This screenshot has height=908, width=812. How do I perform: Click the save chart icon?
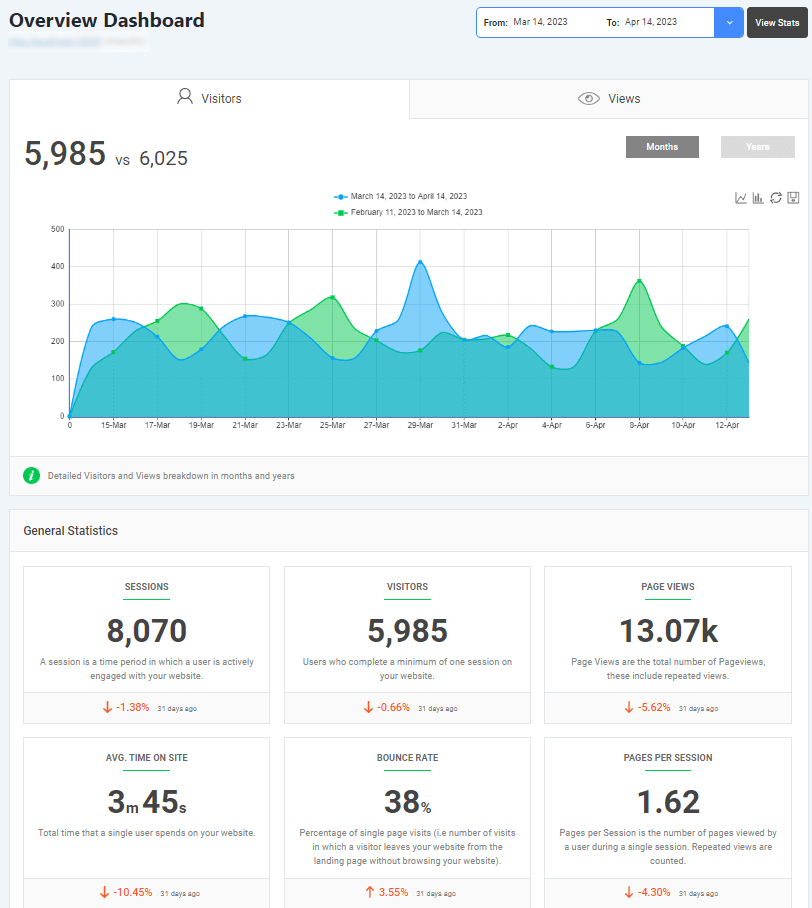click(x=793, y=198)
